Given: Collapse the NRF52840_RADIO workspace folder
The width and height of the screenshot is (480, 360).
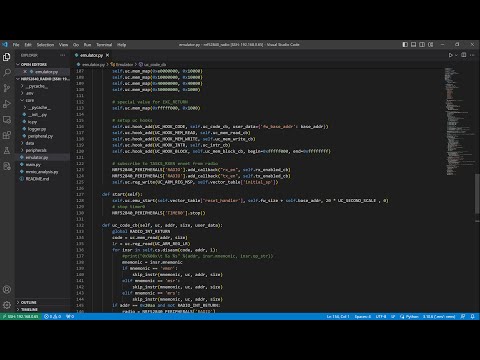Looking at the screenshot, I should tap(43, 79).
